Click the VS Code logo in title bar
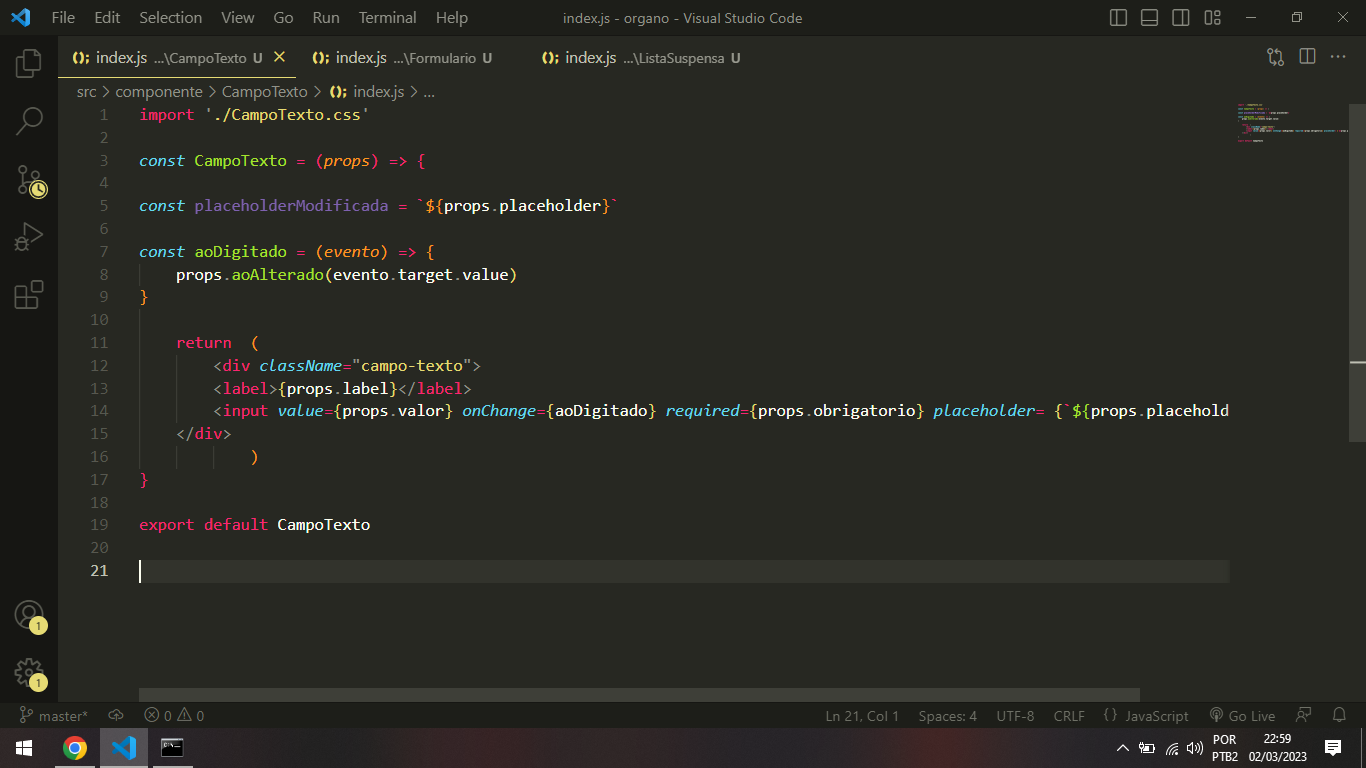 20,18
